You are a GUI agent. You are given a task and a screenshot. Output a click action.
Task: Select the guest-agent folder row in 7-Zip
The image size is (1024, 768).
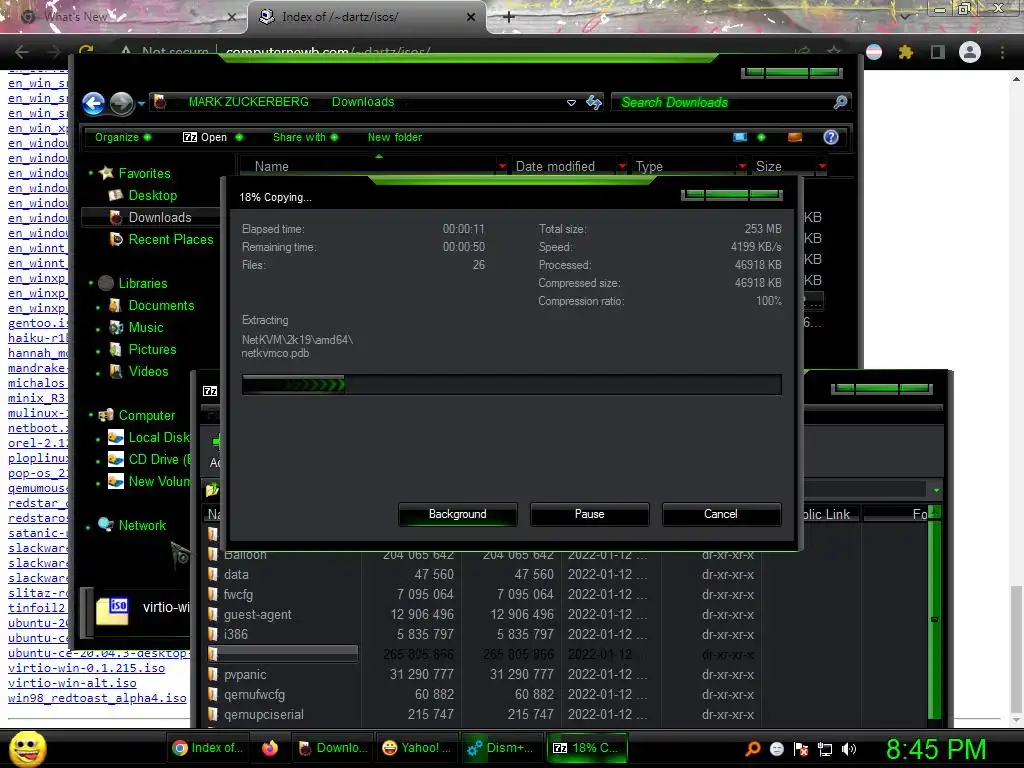click(x=483, y=615)
